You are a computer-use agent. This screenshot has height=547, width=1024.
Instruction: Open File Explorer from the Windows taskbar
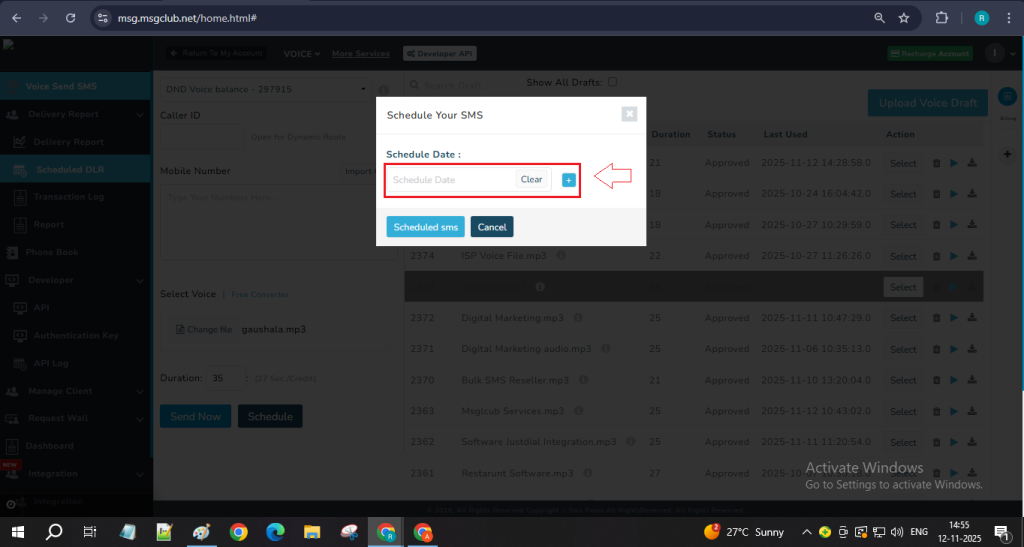click(311, 532)
